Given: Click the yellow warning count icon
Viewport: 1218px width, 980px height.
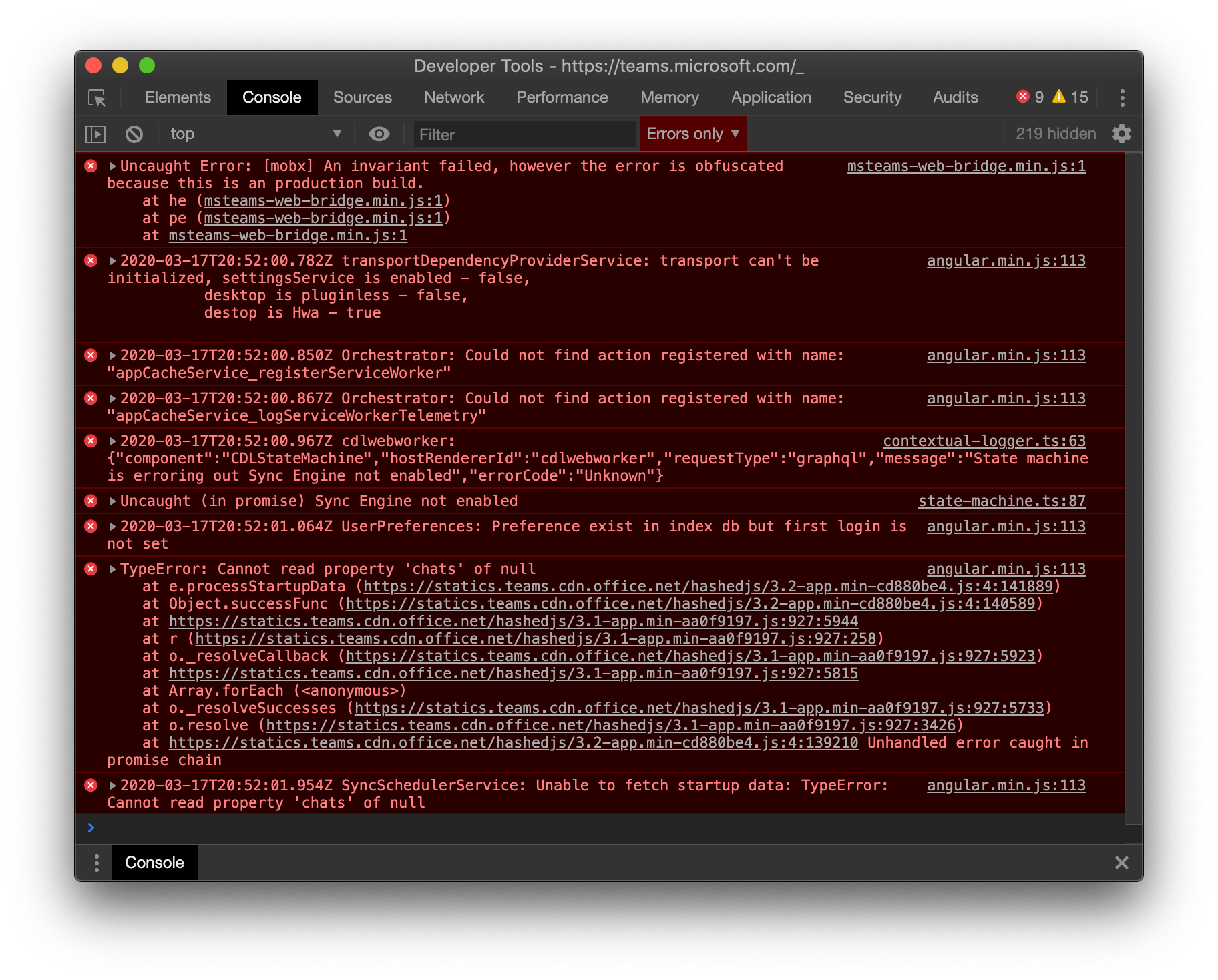Looking at the screenshot, I should 1059,97.
